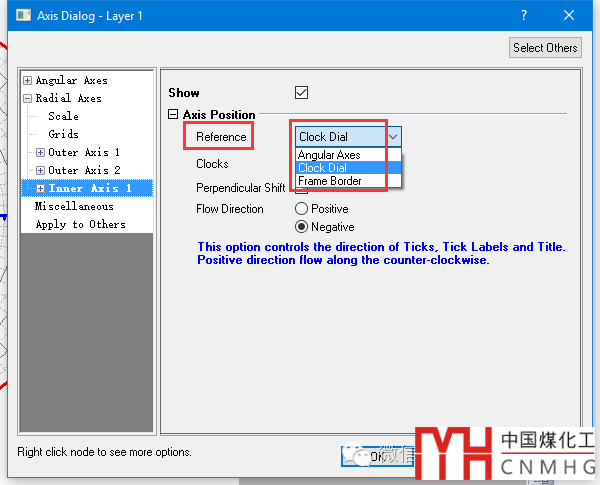
Task: Open the Reference dropdown arrow
Action: [393, 137]
